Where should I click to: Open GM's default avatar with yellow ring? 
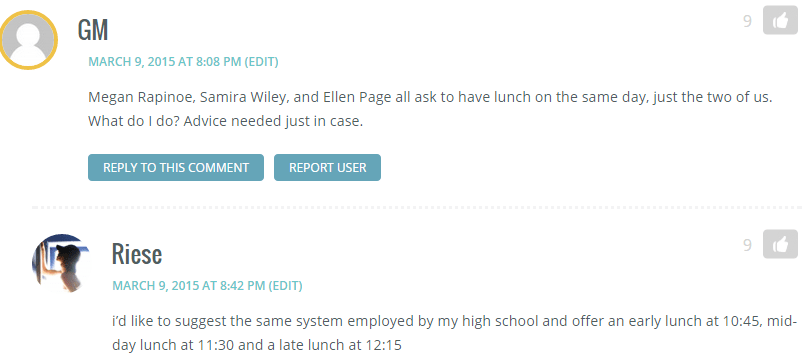point(28,40)
